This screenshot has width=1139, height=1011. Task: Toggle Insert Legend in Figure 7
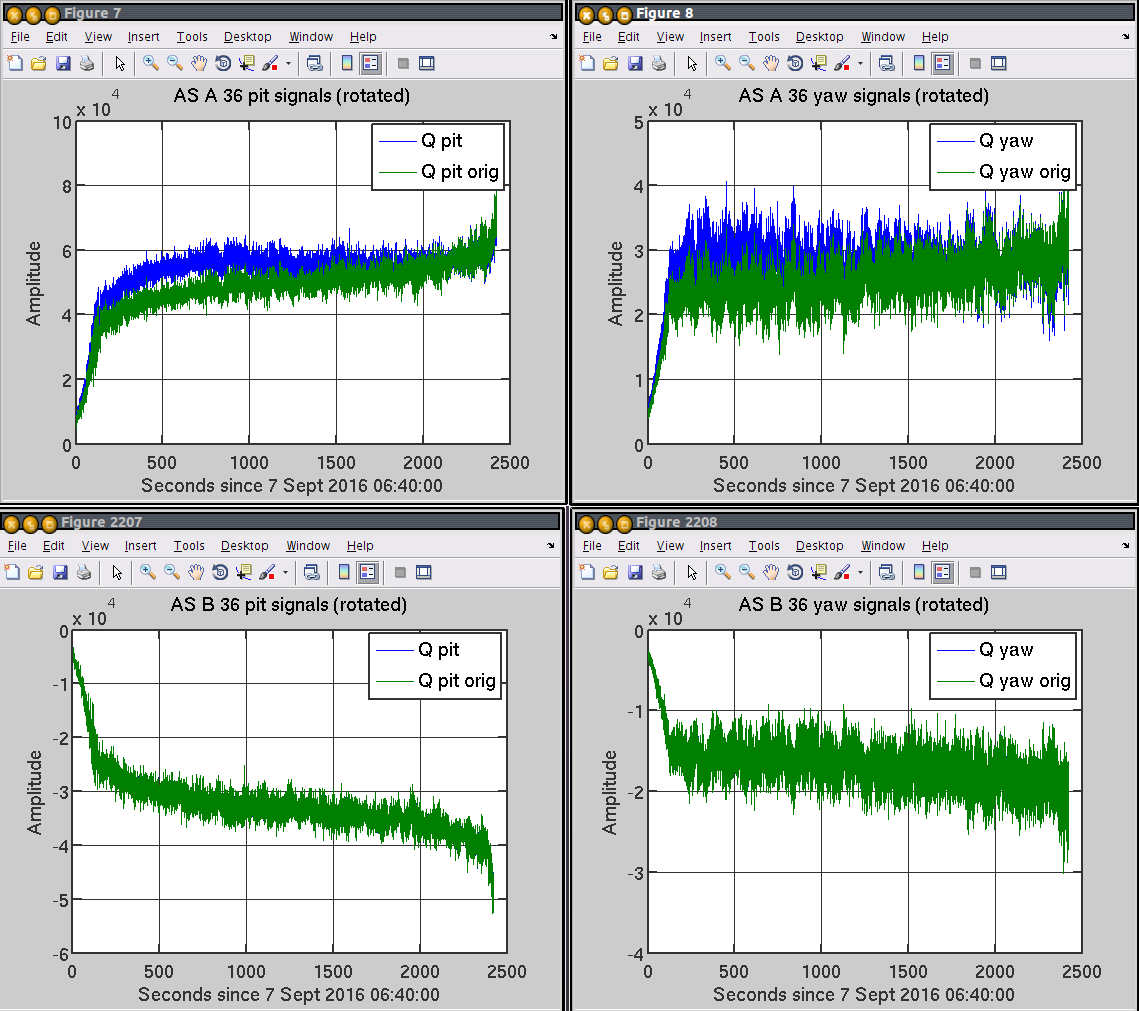370,64
